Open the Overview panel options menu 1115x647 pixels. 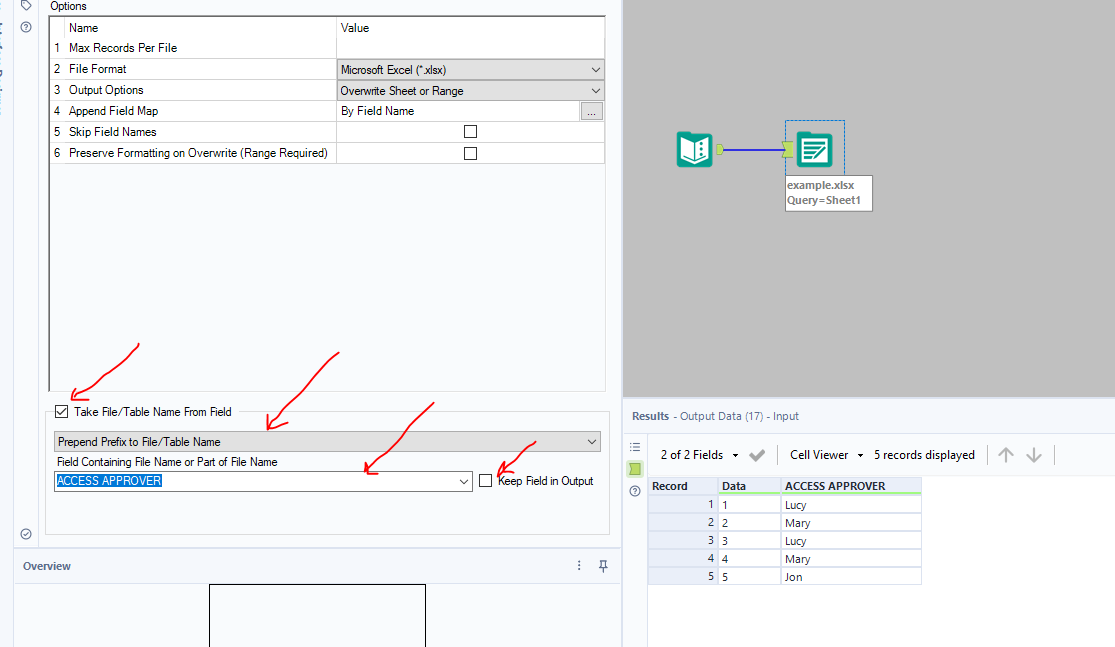coord(578,566)
